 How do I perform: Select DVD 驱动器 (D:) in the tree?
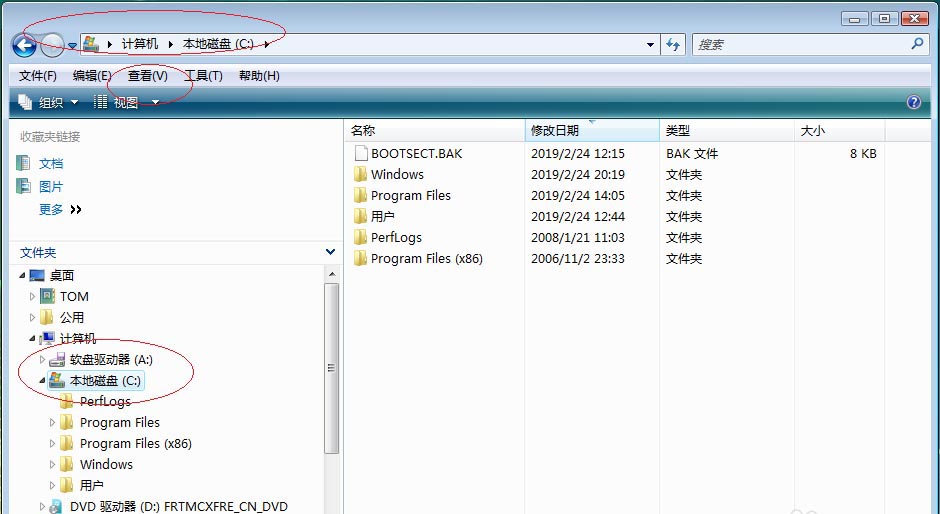[x=179, y=506]
